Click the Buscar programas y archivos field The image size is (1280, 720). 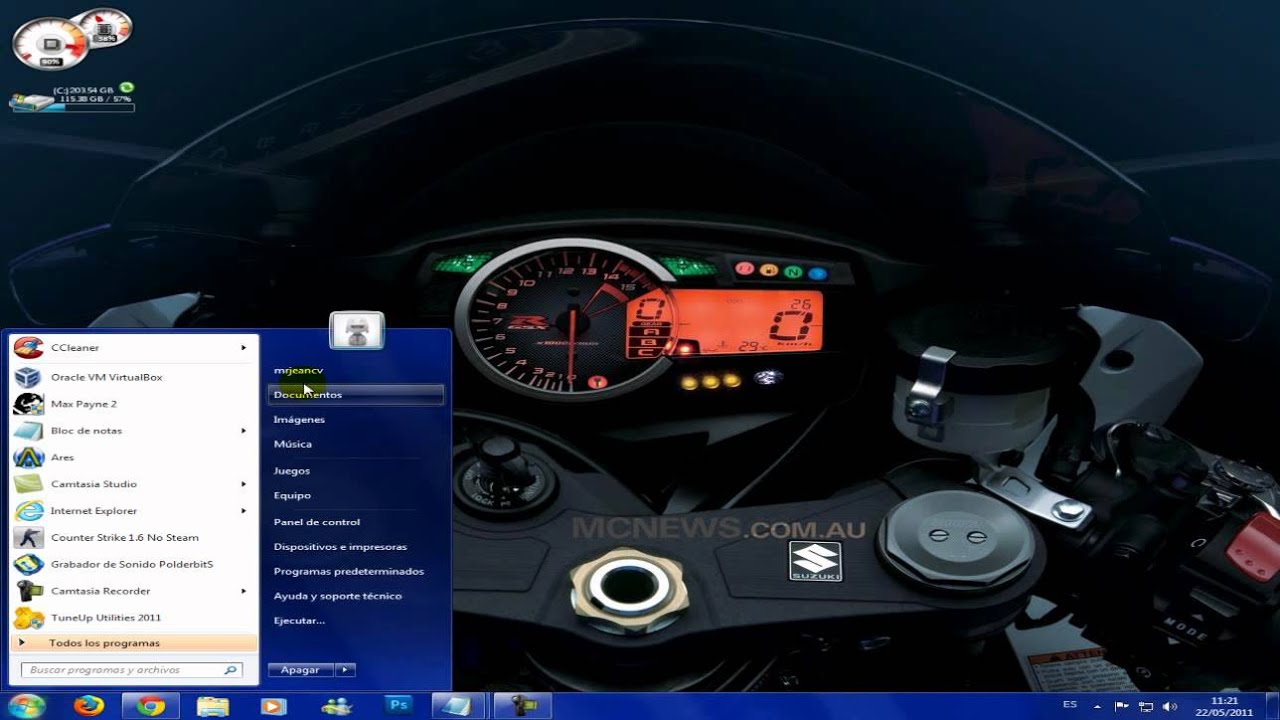[131, 670]
